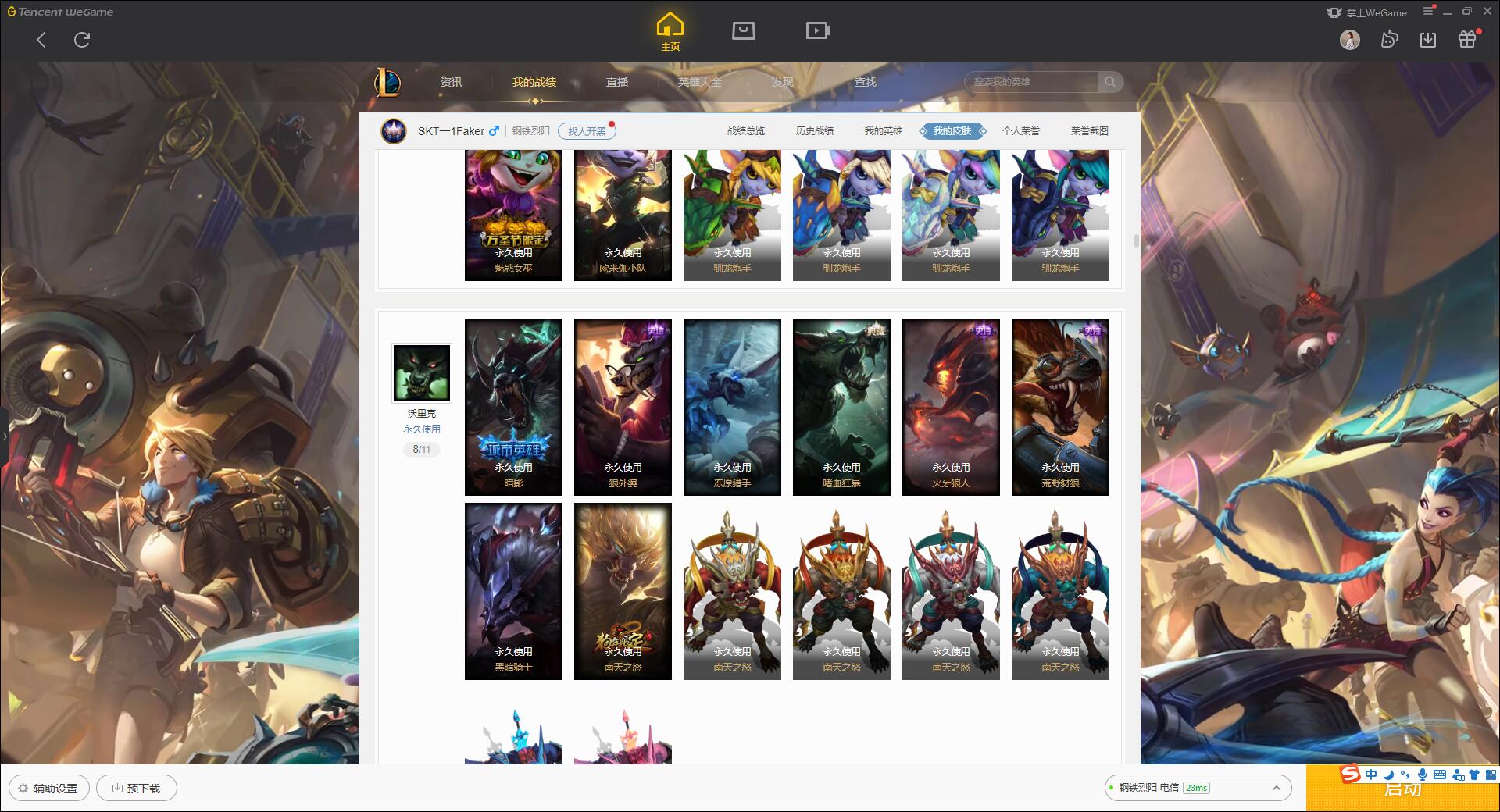Click the 沃里克 champion name text
Image resolution: width=1500 pixels, height=812 pixels.
422,414
